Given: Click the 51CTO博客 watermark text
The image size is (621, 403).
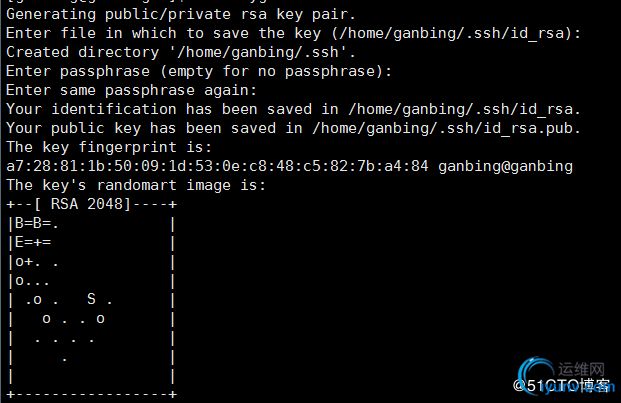Looking at the screenshot, I should 563,384.
